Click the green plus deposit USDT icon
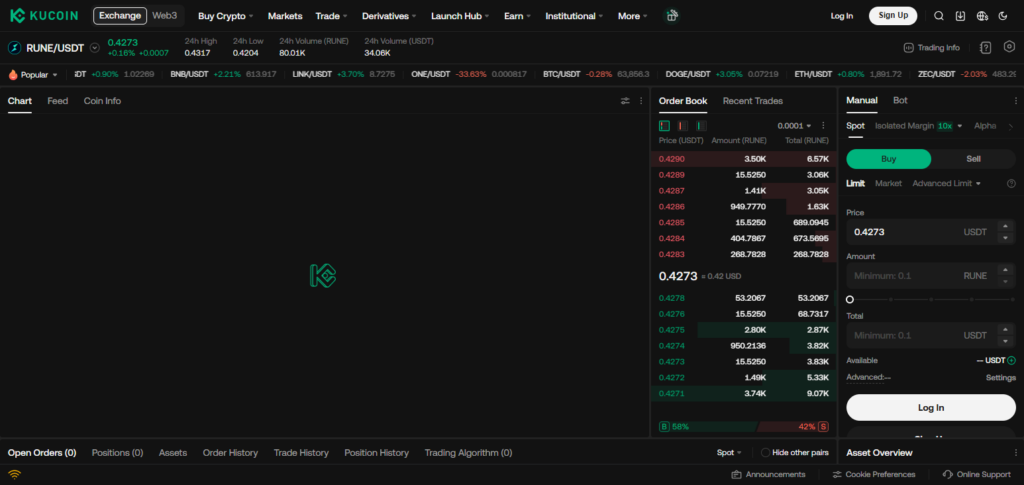The height and width of the screenshot is (485, 1024). (x=1012, y=360)
